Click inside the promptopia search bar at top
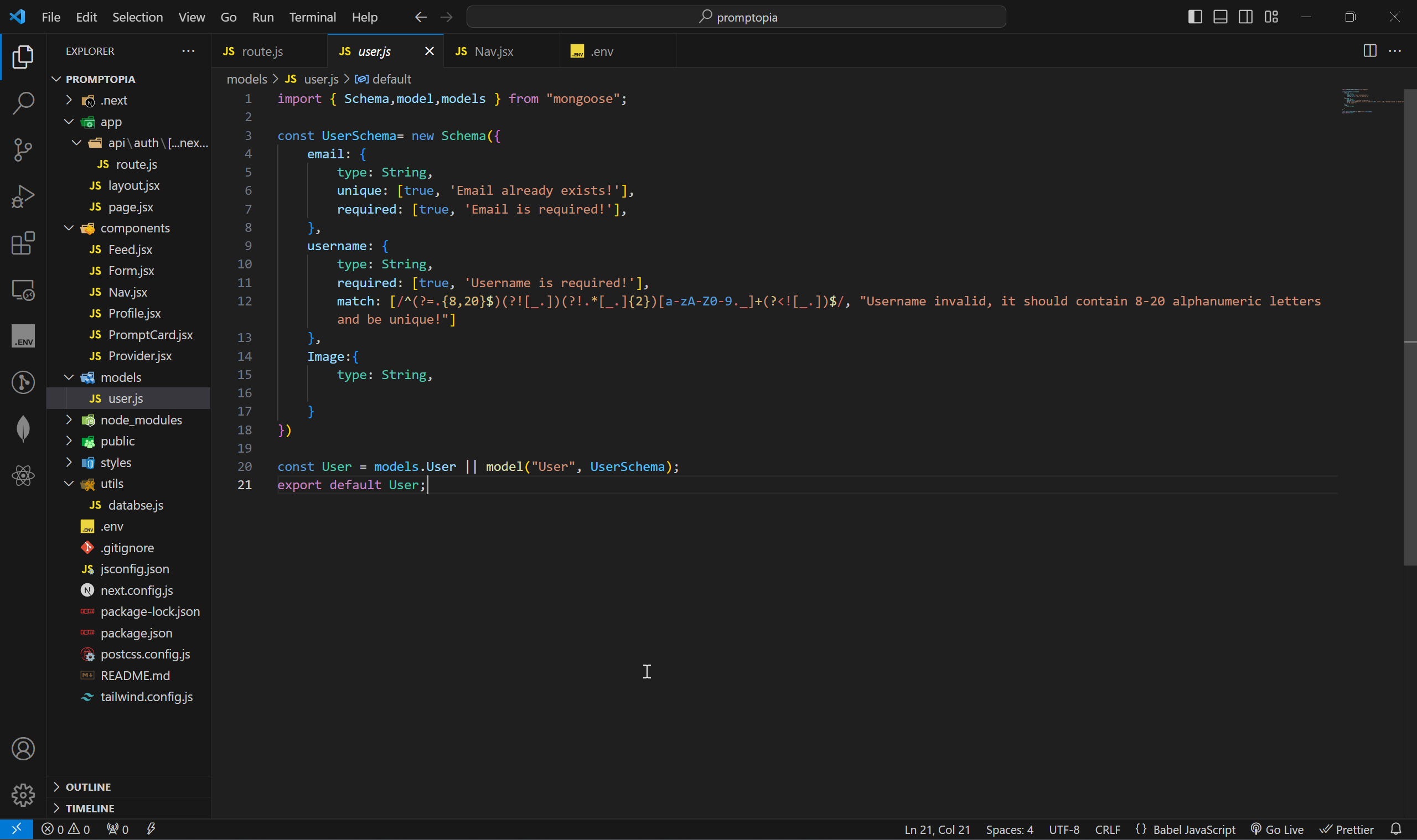Image resolution: width=1417 pixels, height=840 pixels. (736, 17)
